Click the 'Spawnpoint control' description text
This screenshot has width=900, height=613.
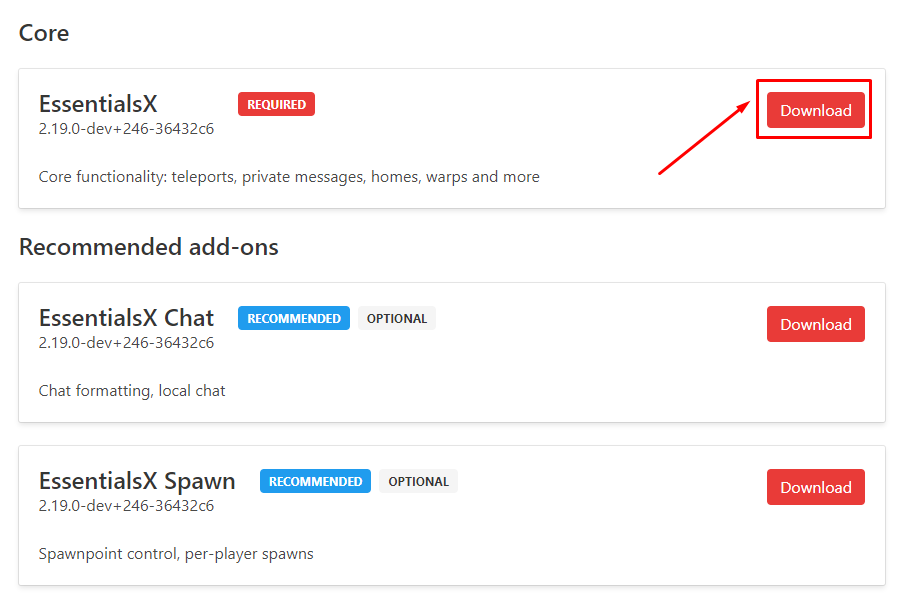tap(176, 554)
